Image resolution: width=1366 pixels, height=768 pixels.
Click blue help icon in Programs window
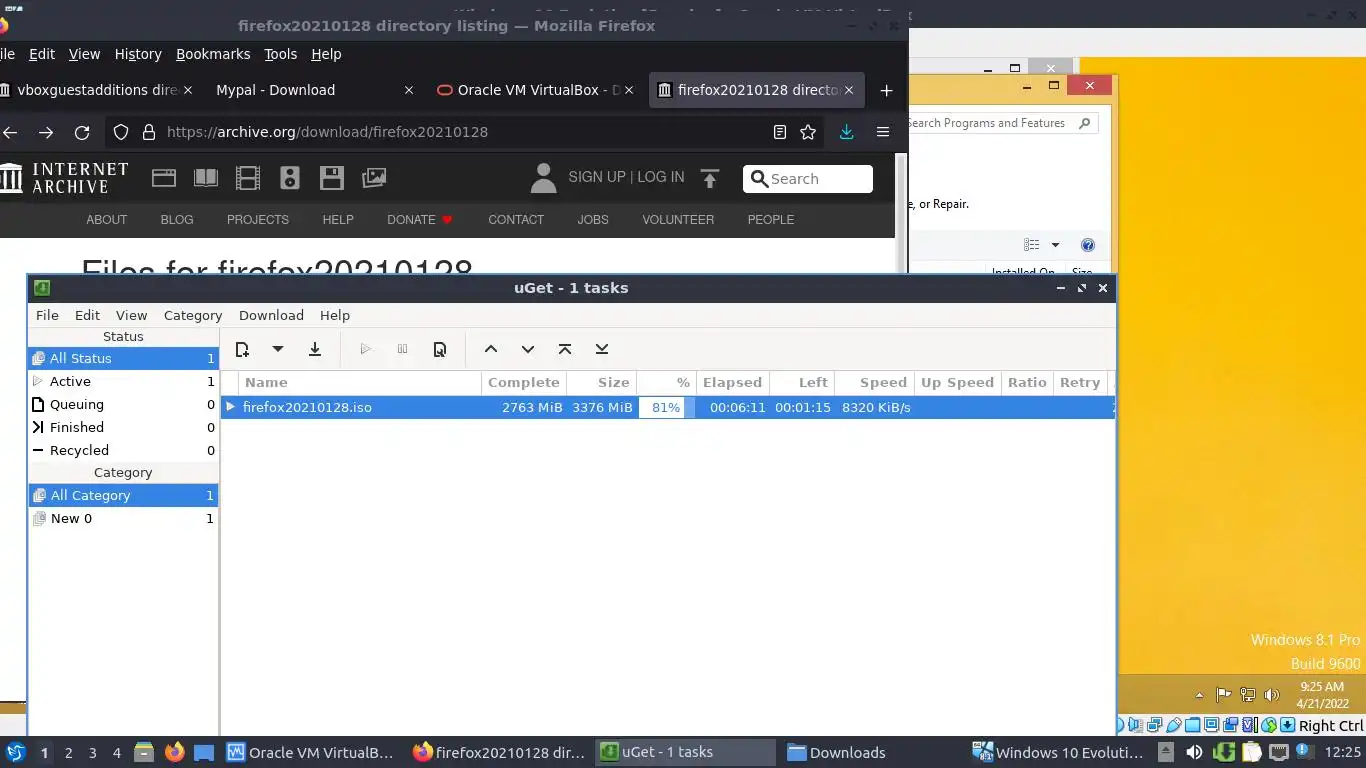(1088, 245)
